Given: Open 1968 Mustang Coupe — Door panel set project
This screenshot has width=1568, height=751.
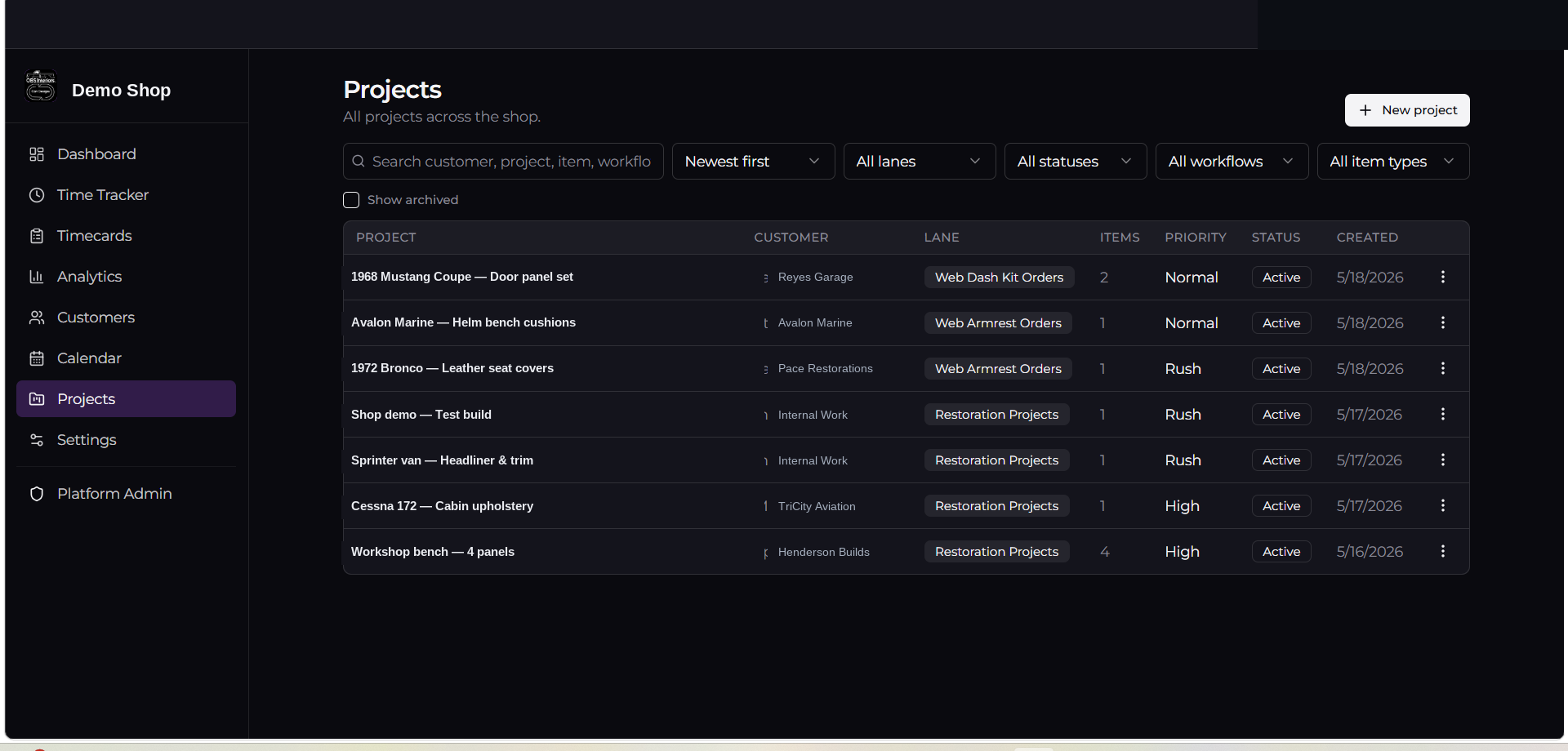Looking at the screenshot, I should point(462,277).
